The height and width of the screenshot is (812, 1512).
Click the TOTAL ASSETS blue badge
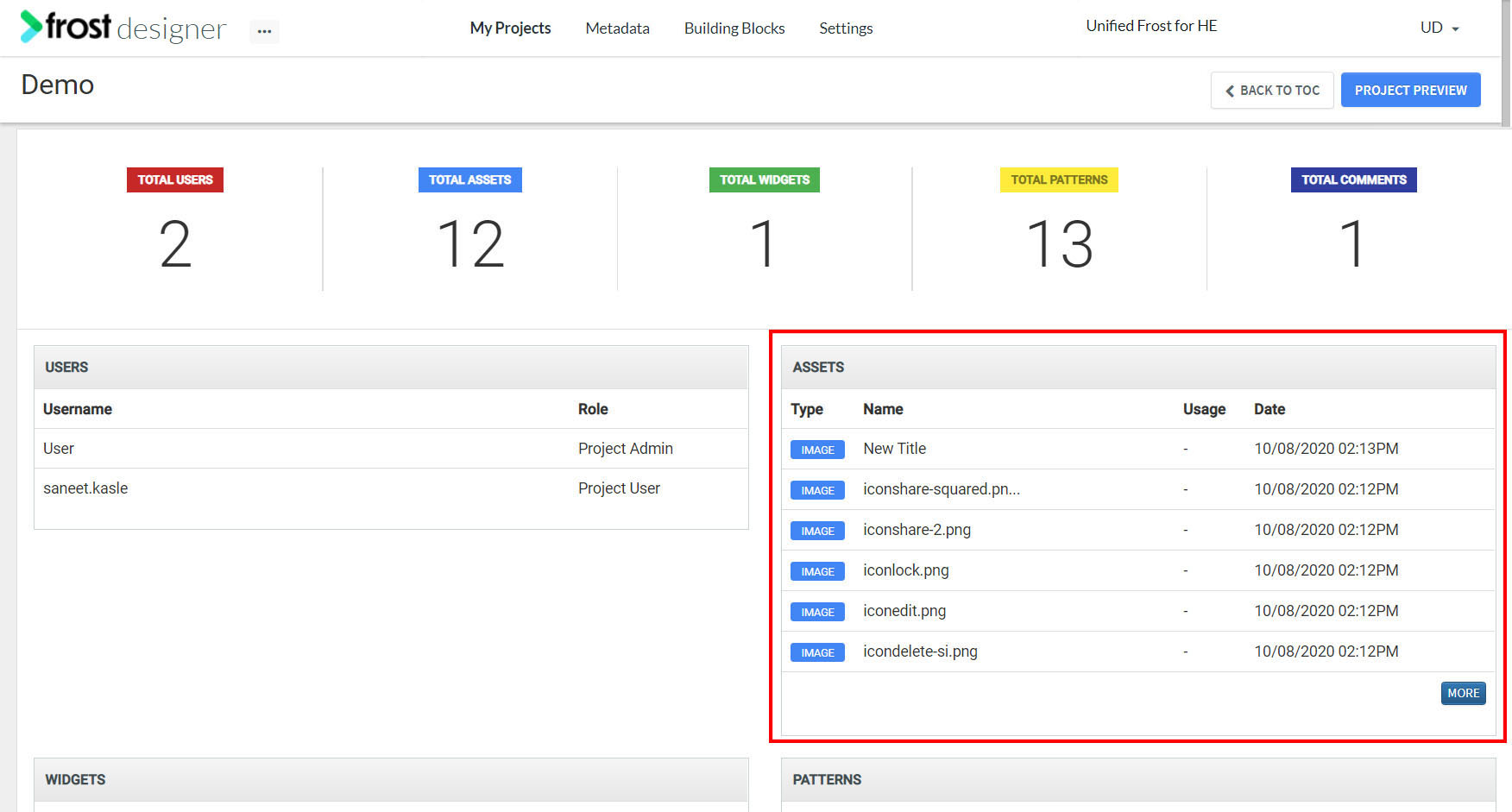pyautogui.click(x=470, y=179)
